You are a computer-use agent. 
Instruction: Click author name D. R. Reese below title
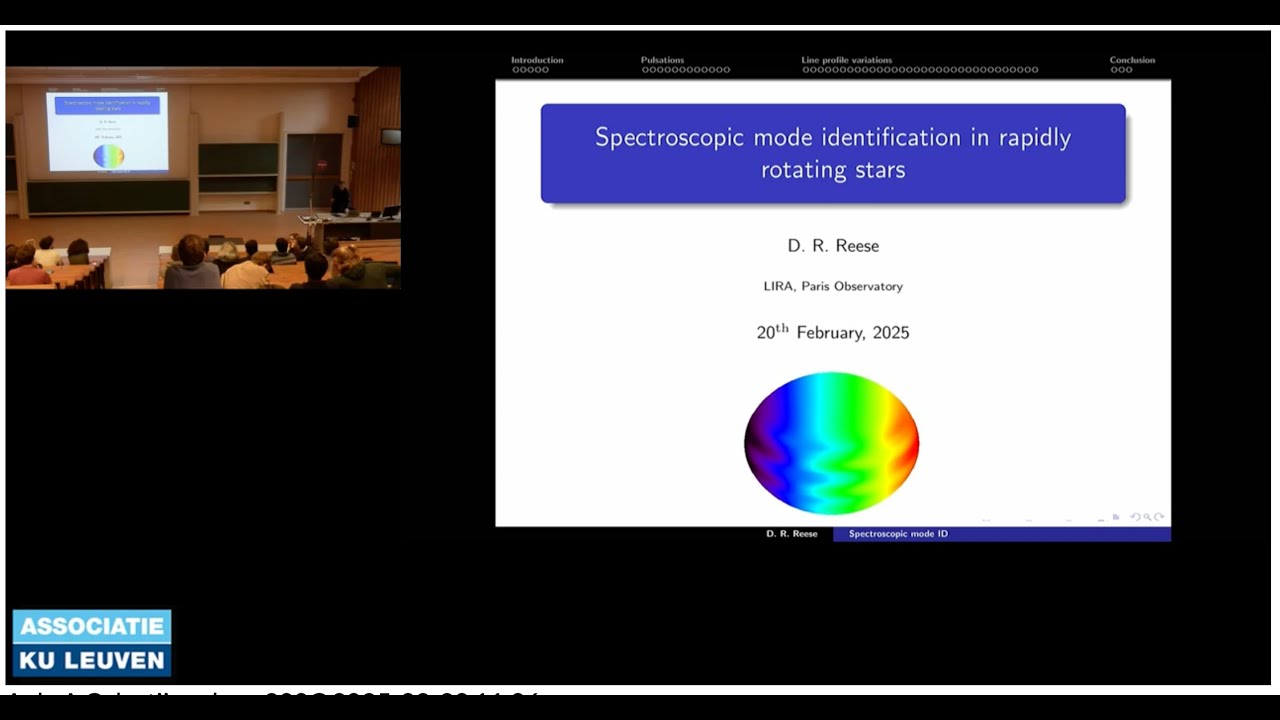tap(833, 246)
